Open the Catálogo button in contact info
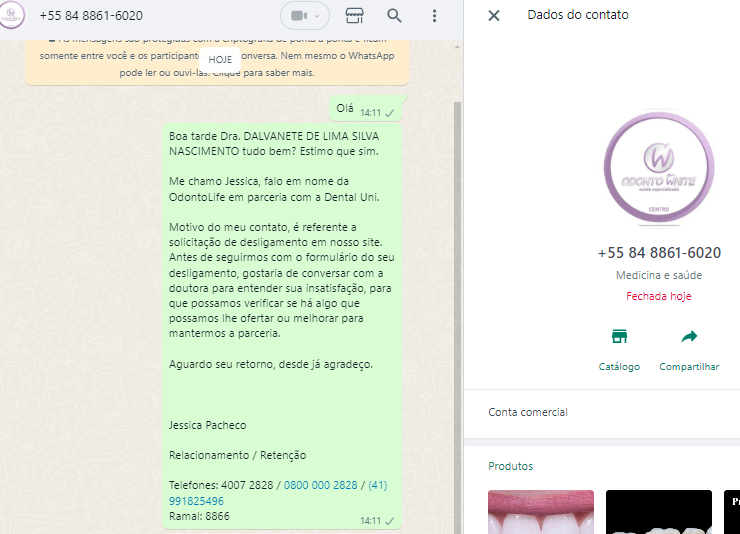 619,350
